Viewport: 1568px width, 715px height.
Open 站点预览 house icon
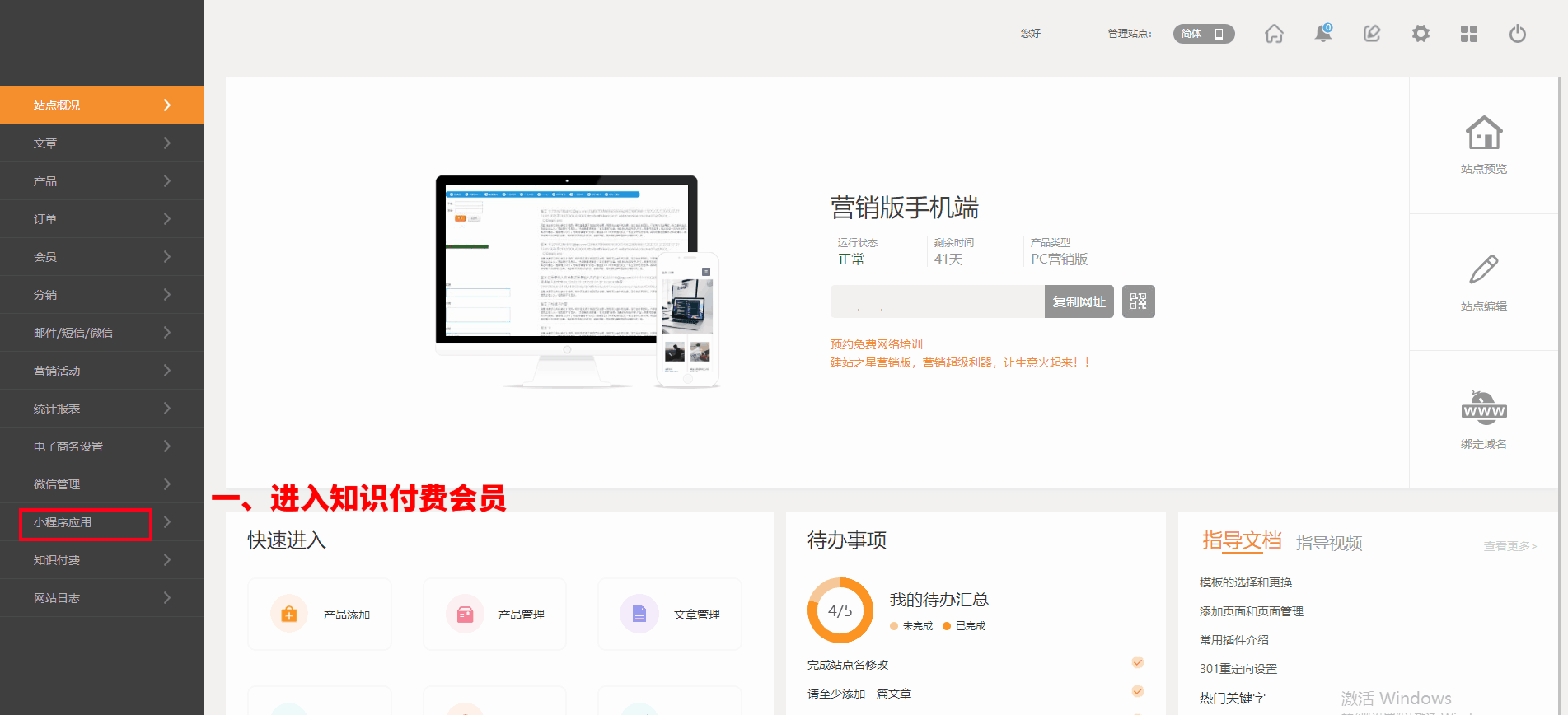pyautogui.click(x=1483, y=133)
